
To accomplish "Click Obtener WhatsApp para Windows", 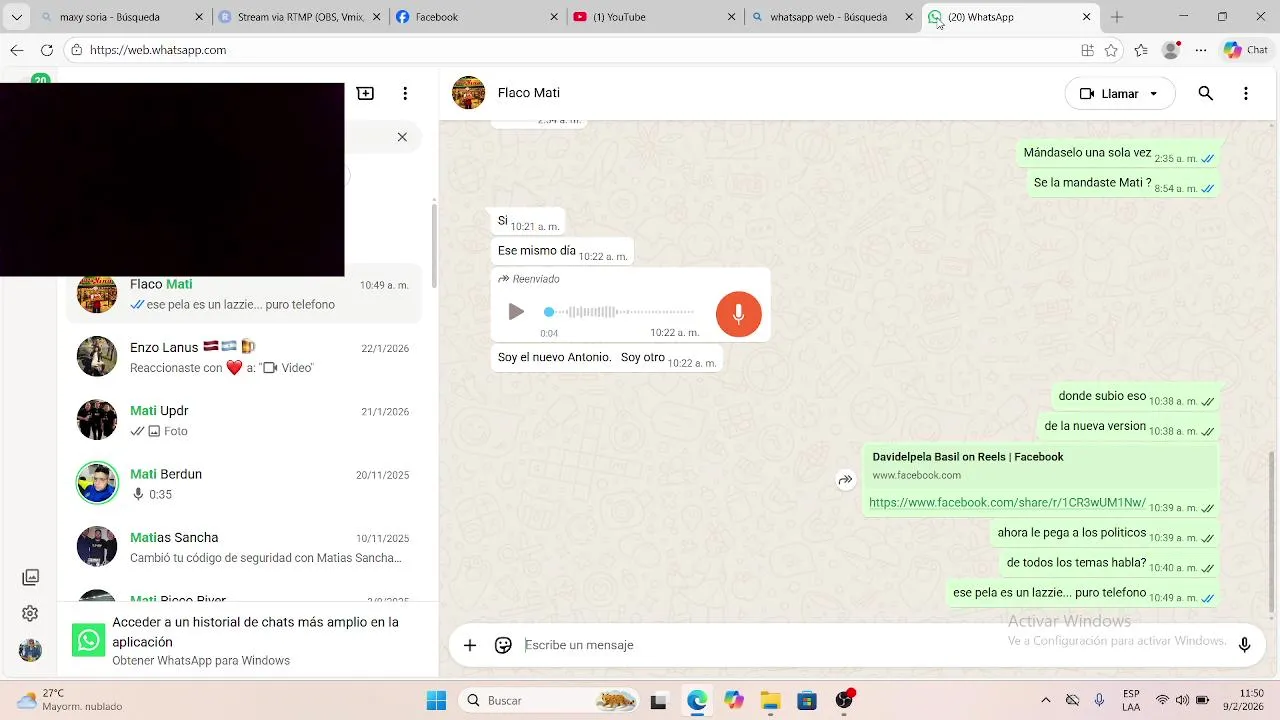I will (201, 661).
